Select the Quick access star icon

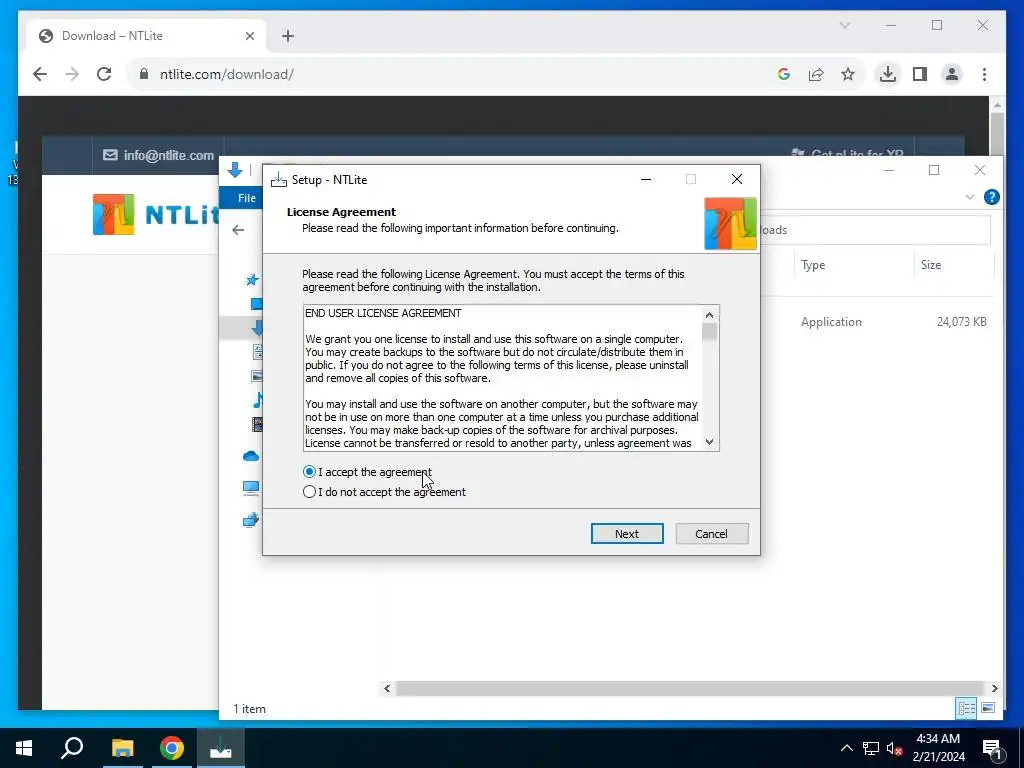click(251, 281)
